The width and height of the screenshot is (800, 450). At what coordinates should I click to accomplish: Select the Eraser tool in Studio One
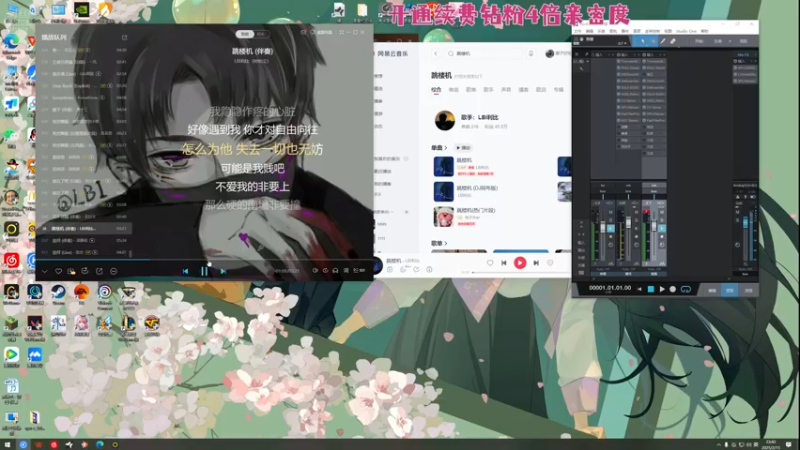point(672,41)
